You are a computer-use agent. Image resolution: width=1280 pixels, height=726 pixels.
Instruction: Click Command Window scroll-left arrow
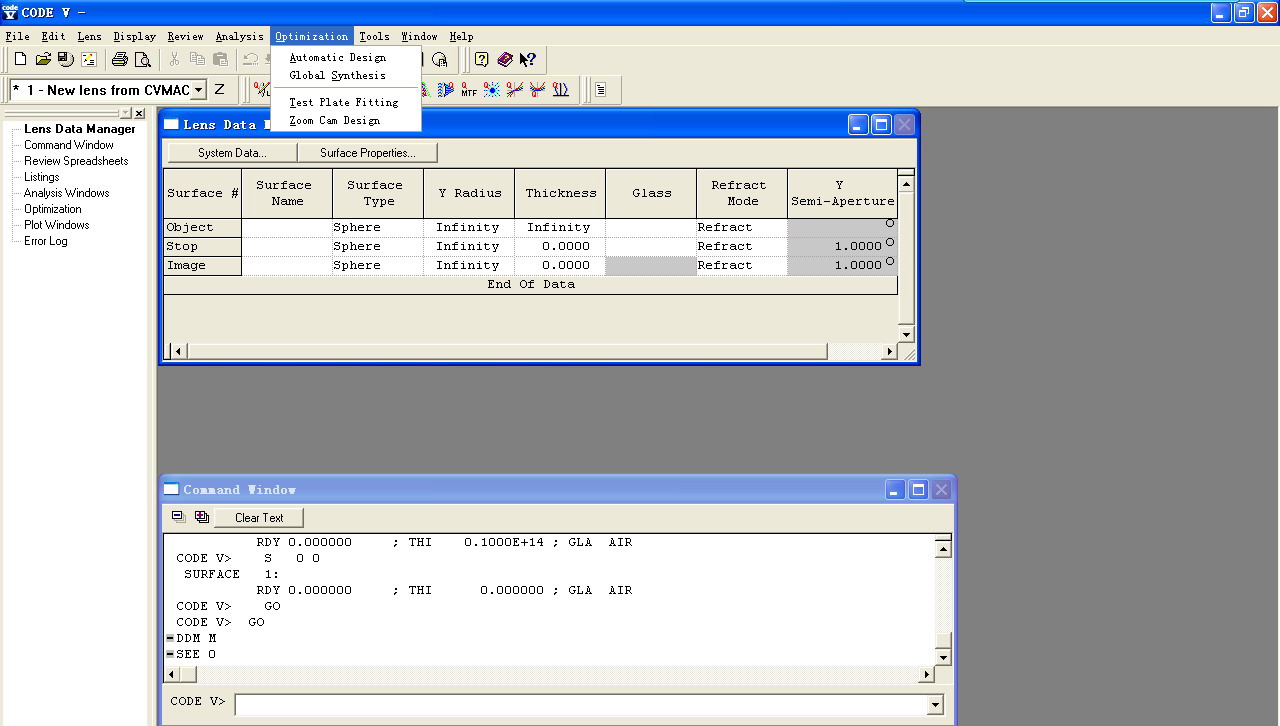172,675
